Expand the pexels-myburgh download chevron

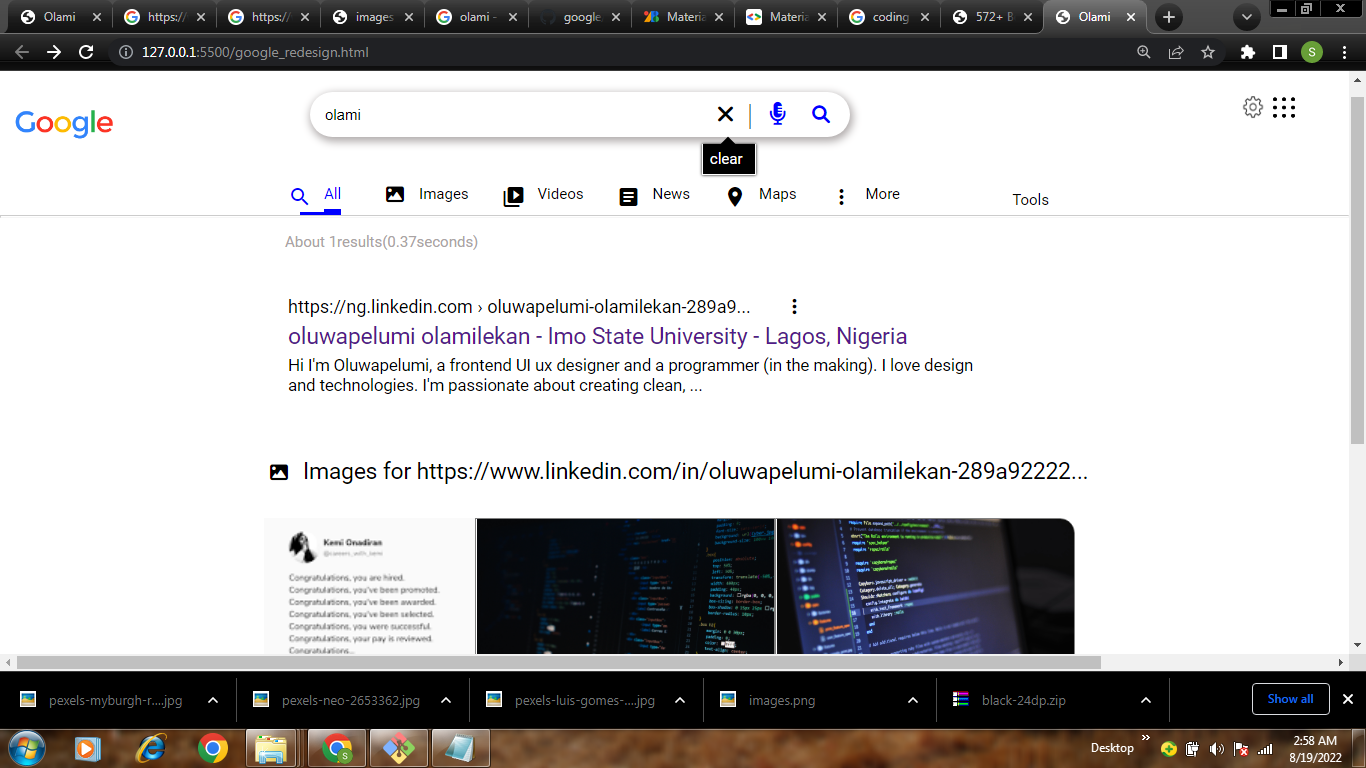point(211,699)
